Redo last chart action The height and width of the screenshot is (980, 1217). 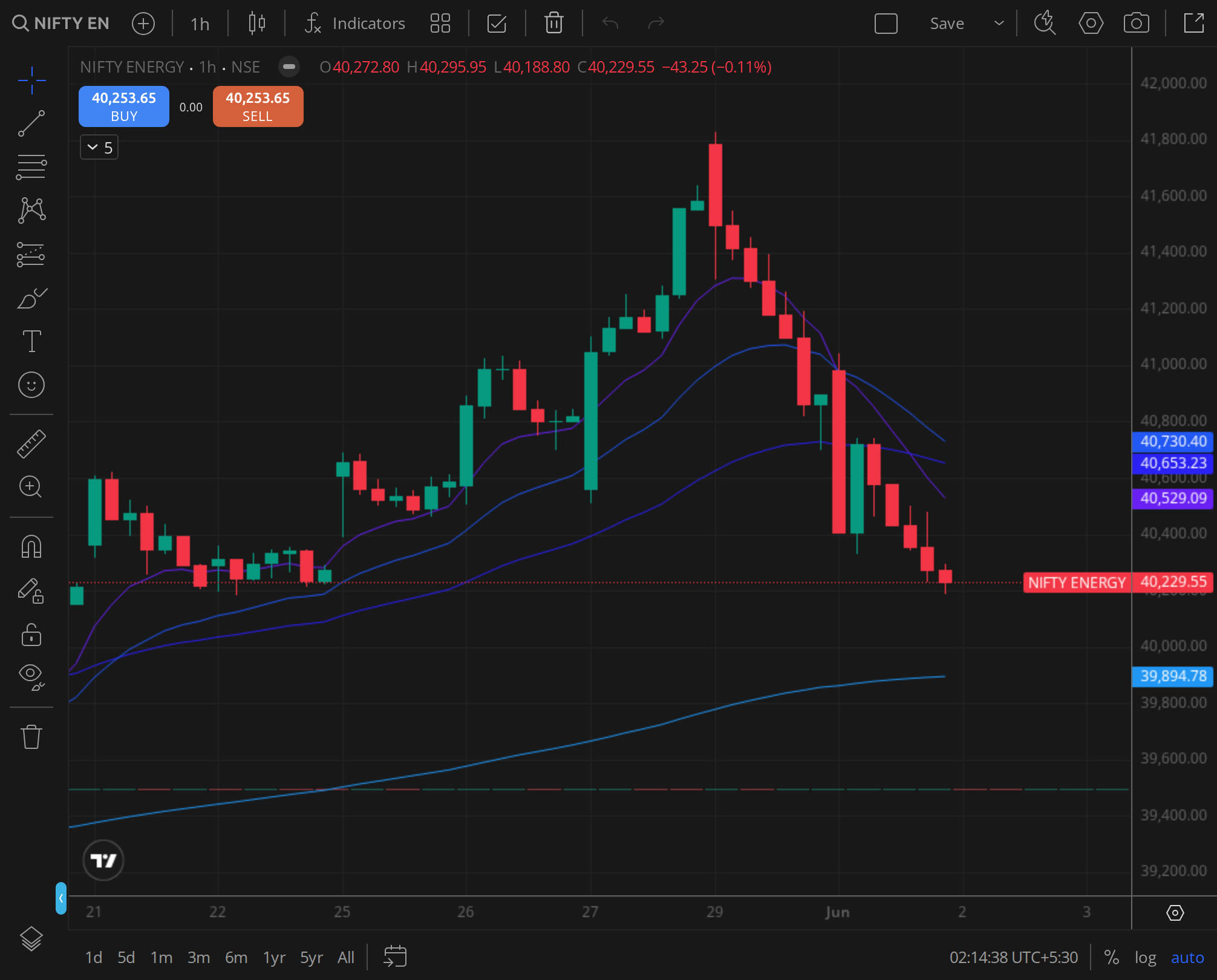pos(656,24)
